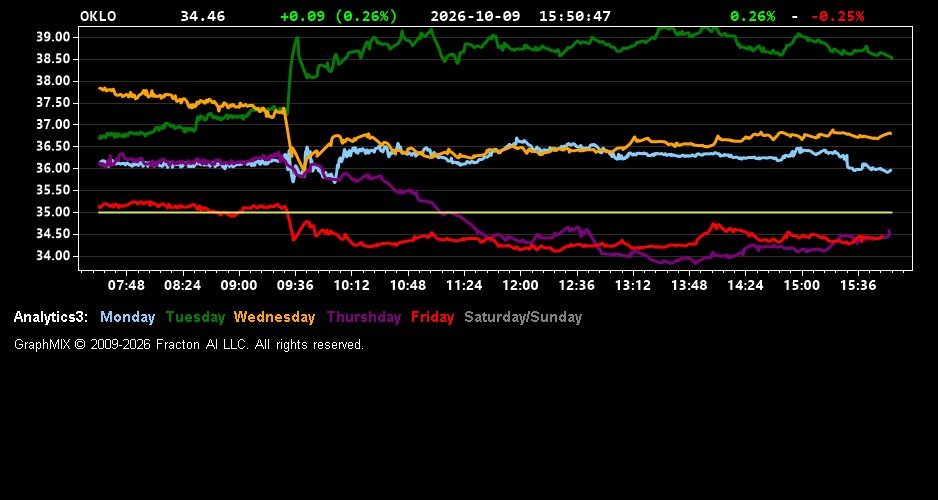Image resolution: width=938 pixels, height=500 pixels.
Task: Click the 36.00 y-axis label
Action: [x=54, y=169]
